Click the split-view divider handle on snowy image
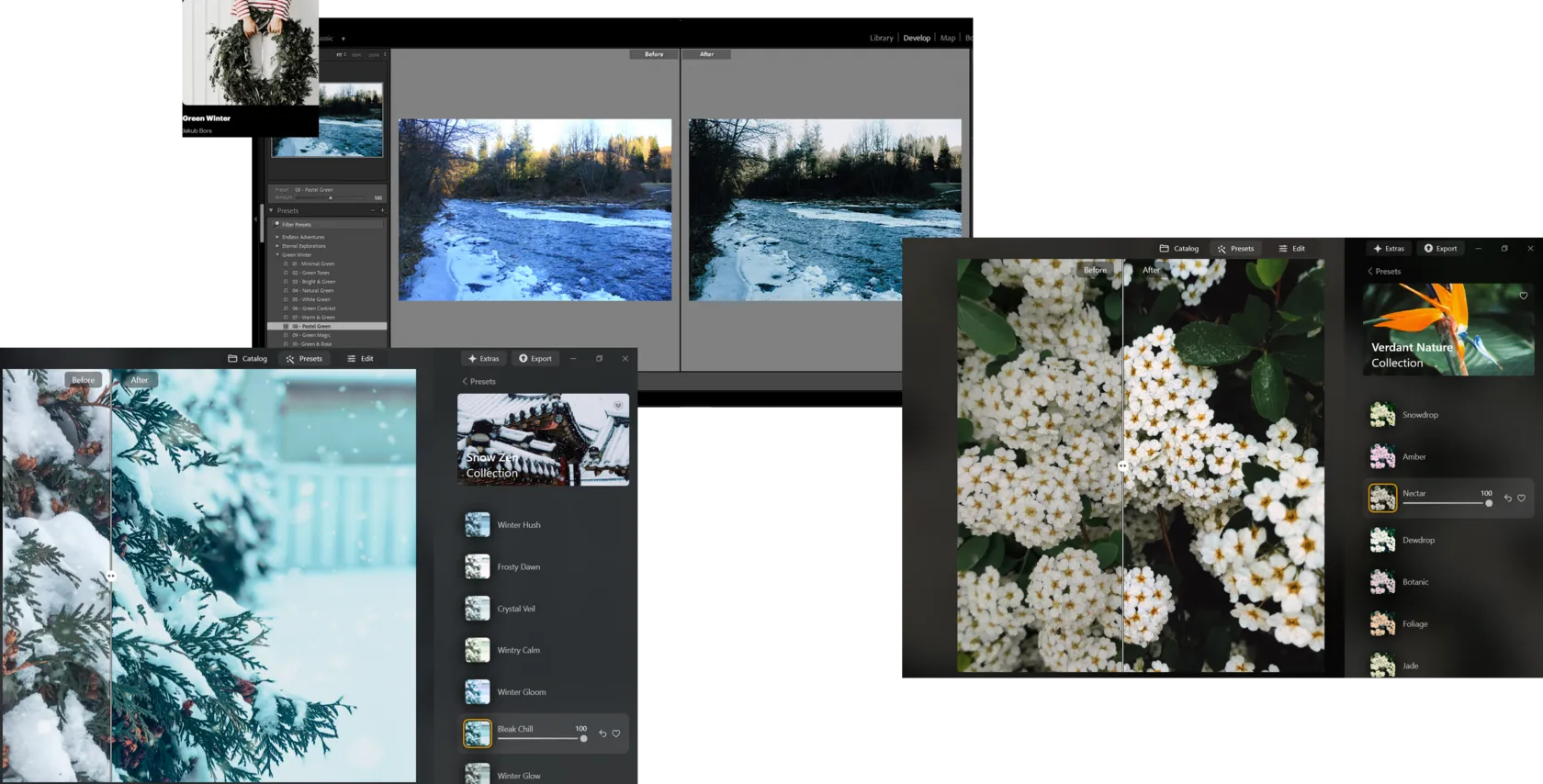 pos(111,577)
